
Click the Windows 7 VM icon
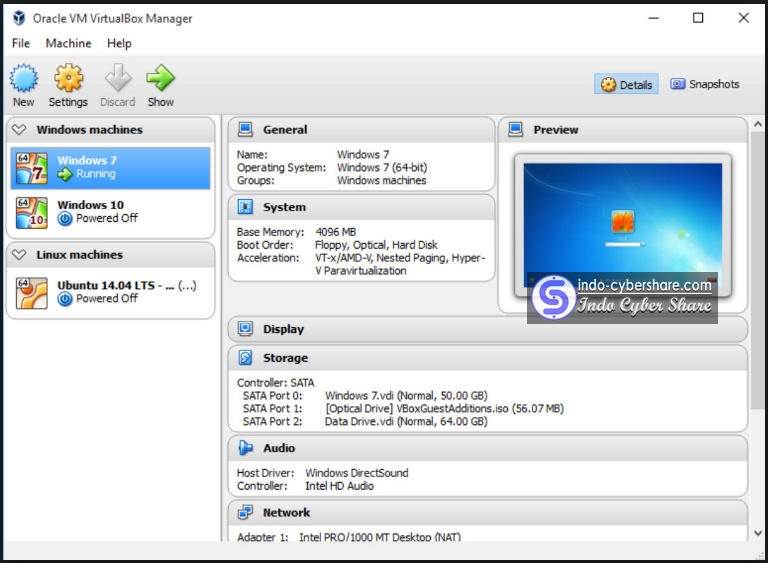coord(32,168)
